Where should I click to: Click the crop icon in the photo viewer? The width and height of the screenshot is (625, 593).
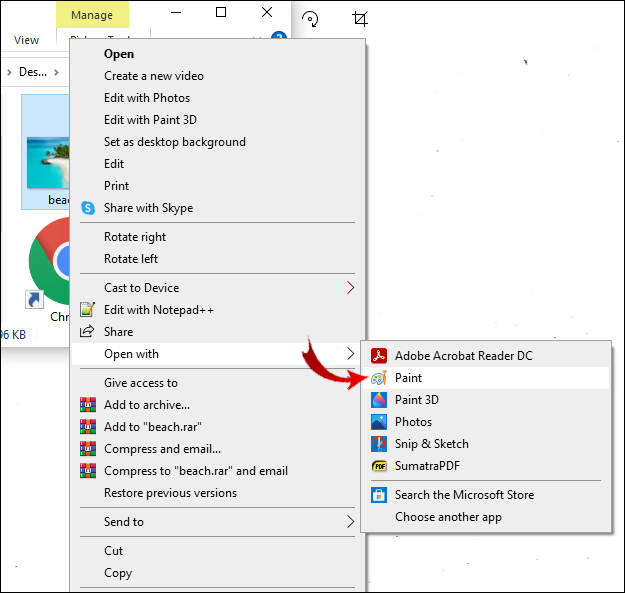[360, 19]
